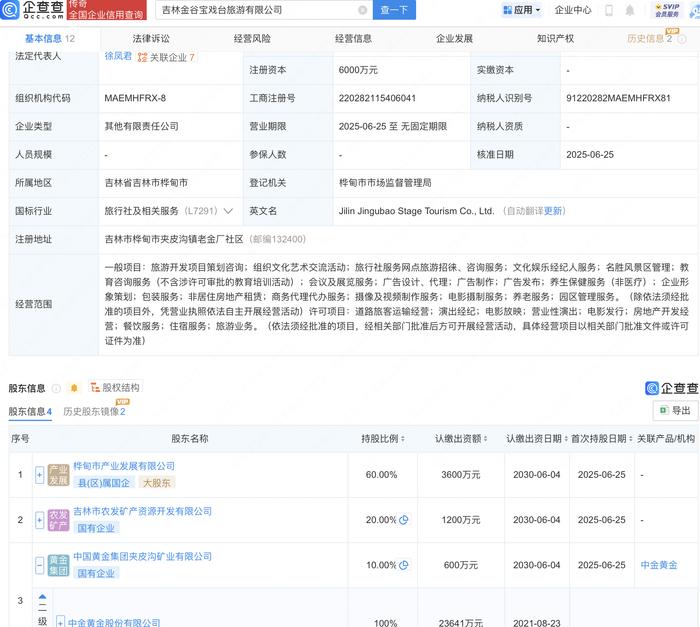Click registration number 220282115406041
Image resolution: width=700 pixels, height=627 pixels.
click(x=377, y=98)
